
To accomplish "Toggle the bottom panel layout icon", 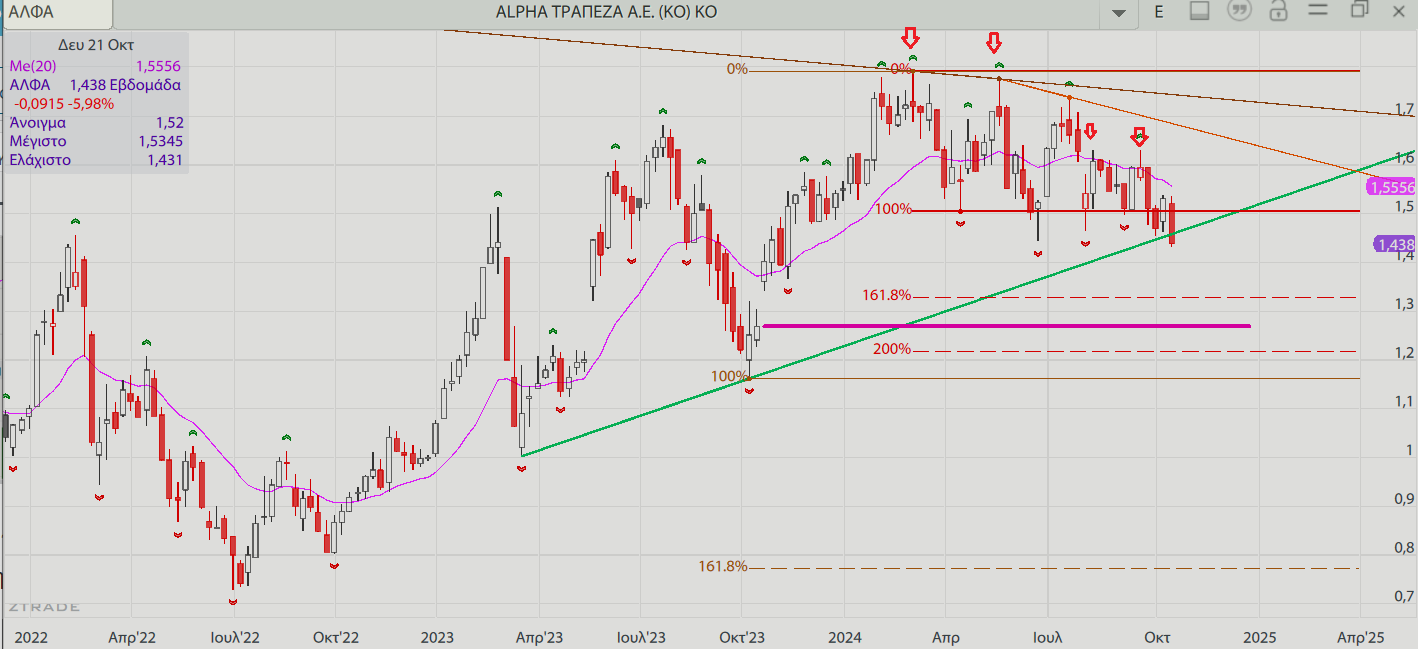I will pyautogui.click(x=1200, y=11).
